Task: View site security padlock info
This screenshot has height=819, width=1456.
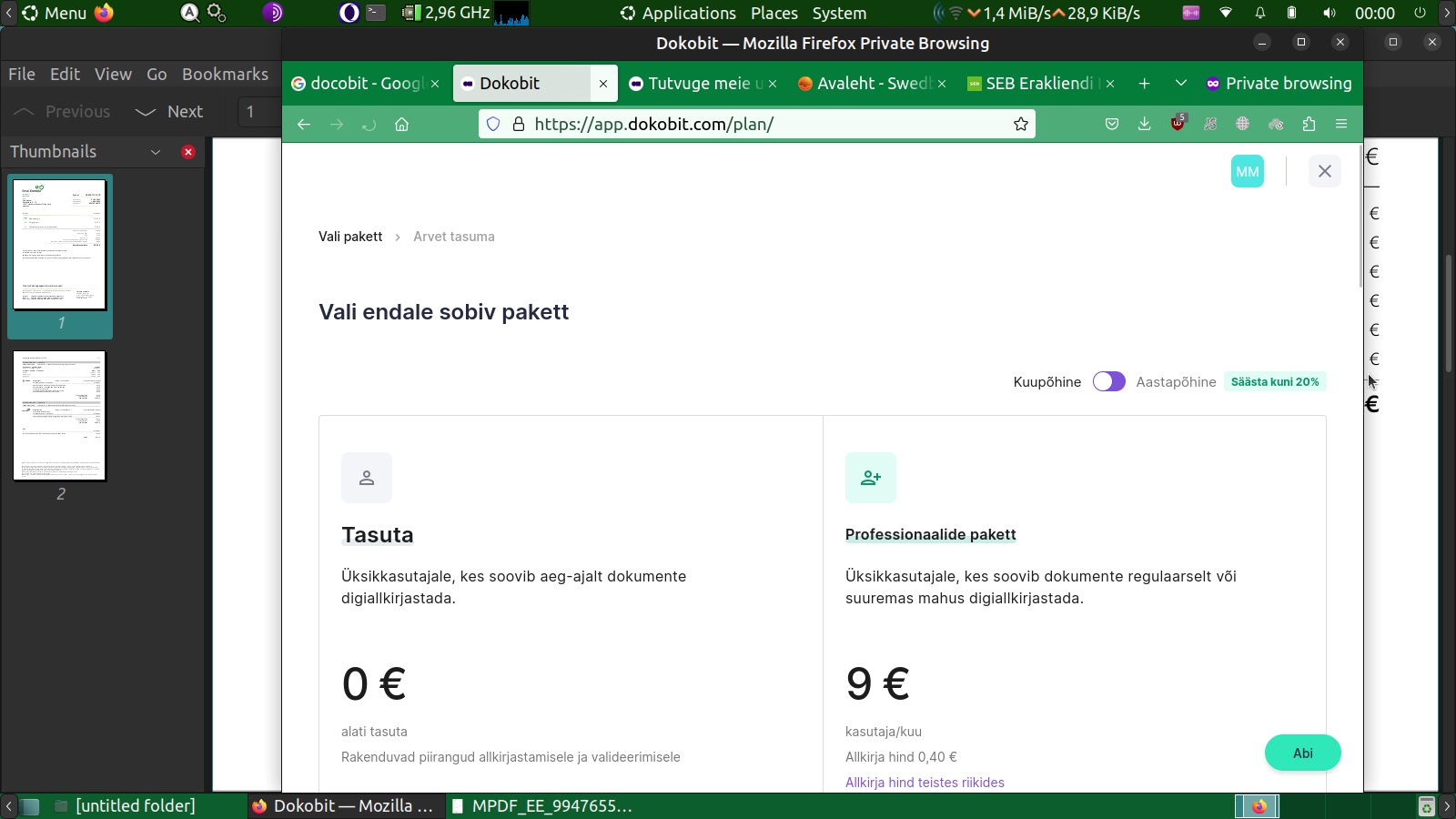Action: pos(519,124)
